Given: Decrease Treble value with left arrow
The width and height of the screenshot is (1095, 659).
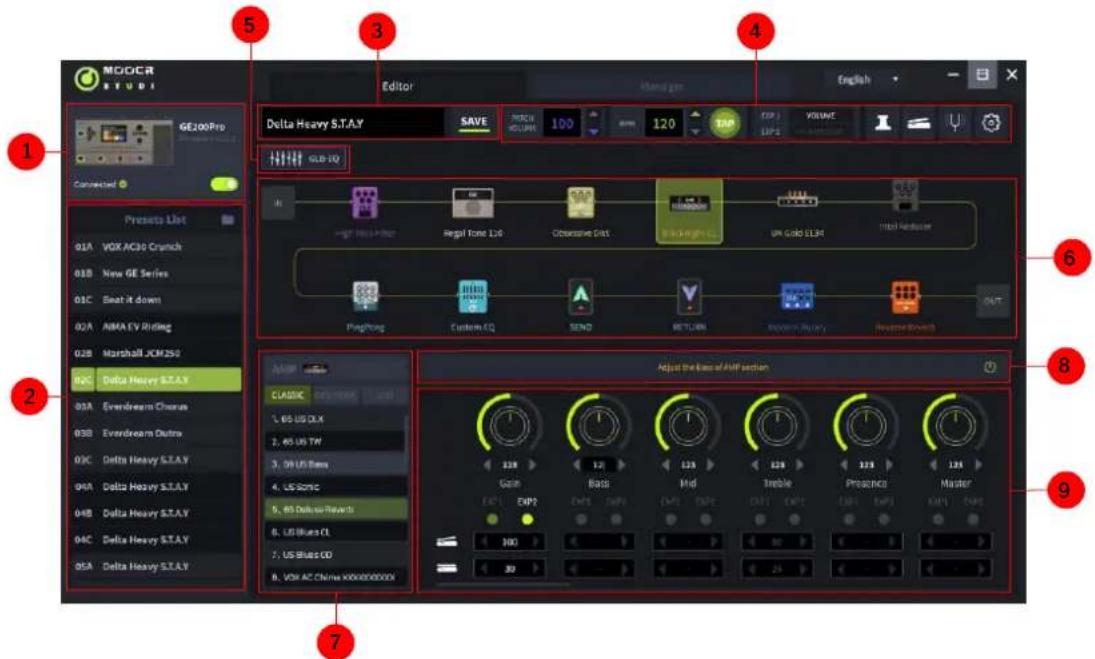Looking at the screenshot, I should point(755,464).
